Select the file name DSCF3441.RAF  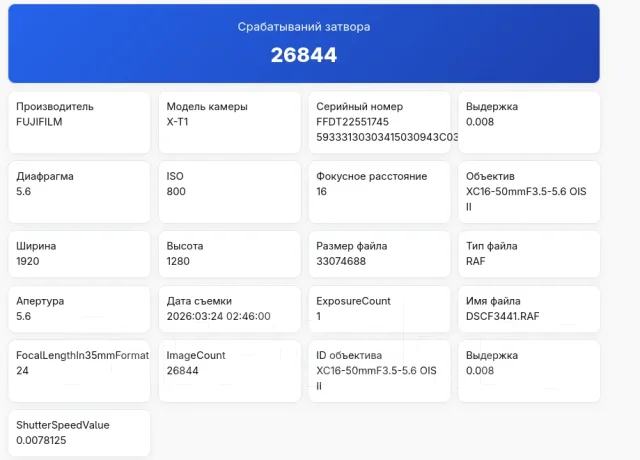502,316
